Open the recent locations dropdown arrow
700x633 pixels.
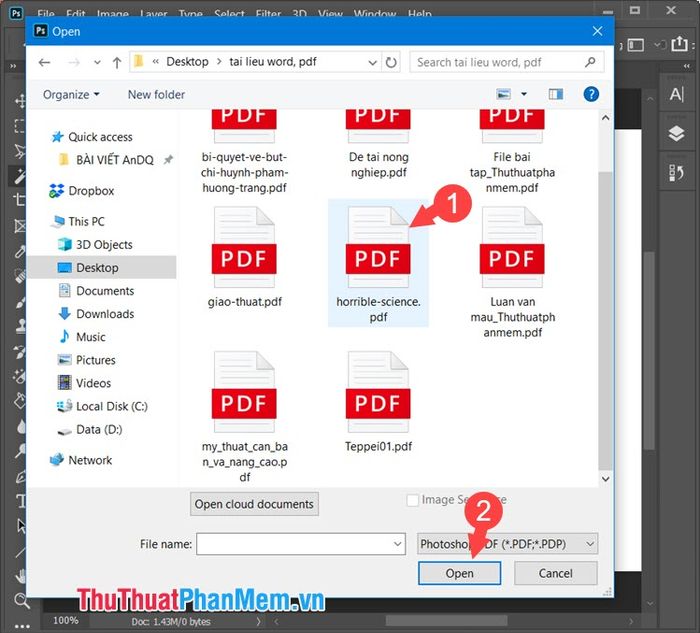[x=97, y=62]
